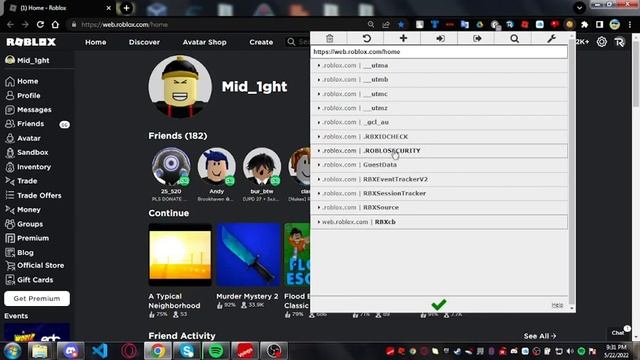Open Blog in the left sidebar
The image size is (640, 360).
click(x=20, y=253)
